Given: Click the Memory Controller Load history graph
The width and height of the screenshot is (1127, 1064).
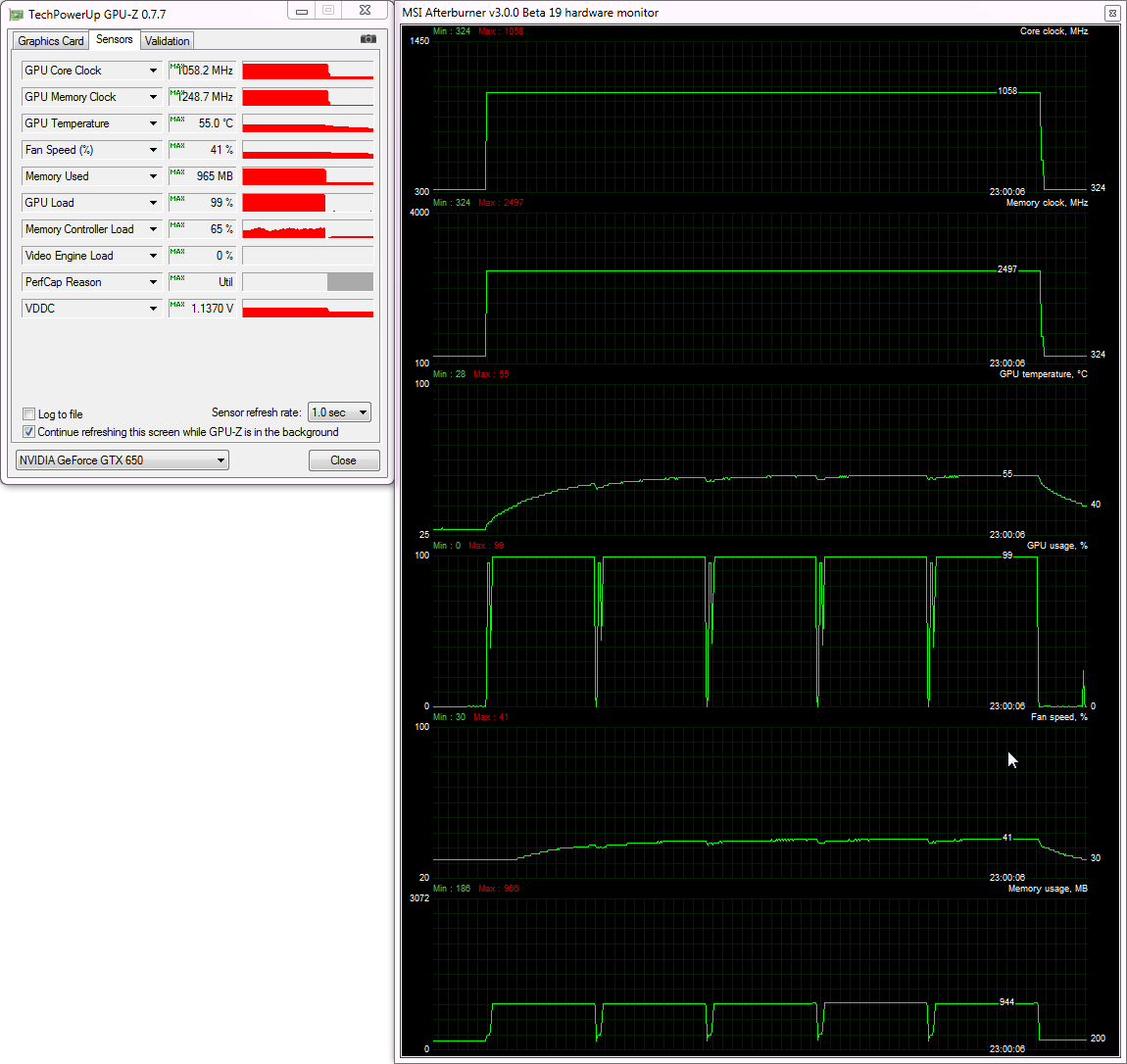Looking at the screenshot, I should (x=308, y=229).
